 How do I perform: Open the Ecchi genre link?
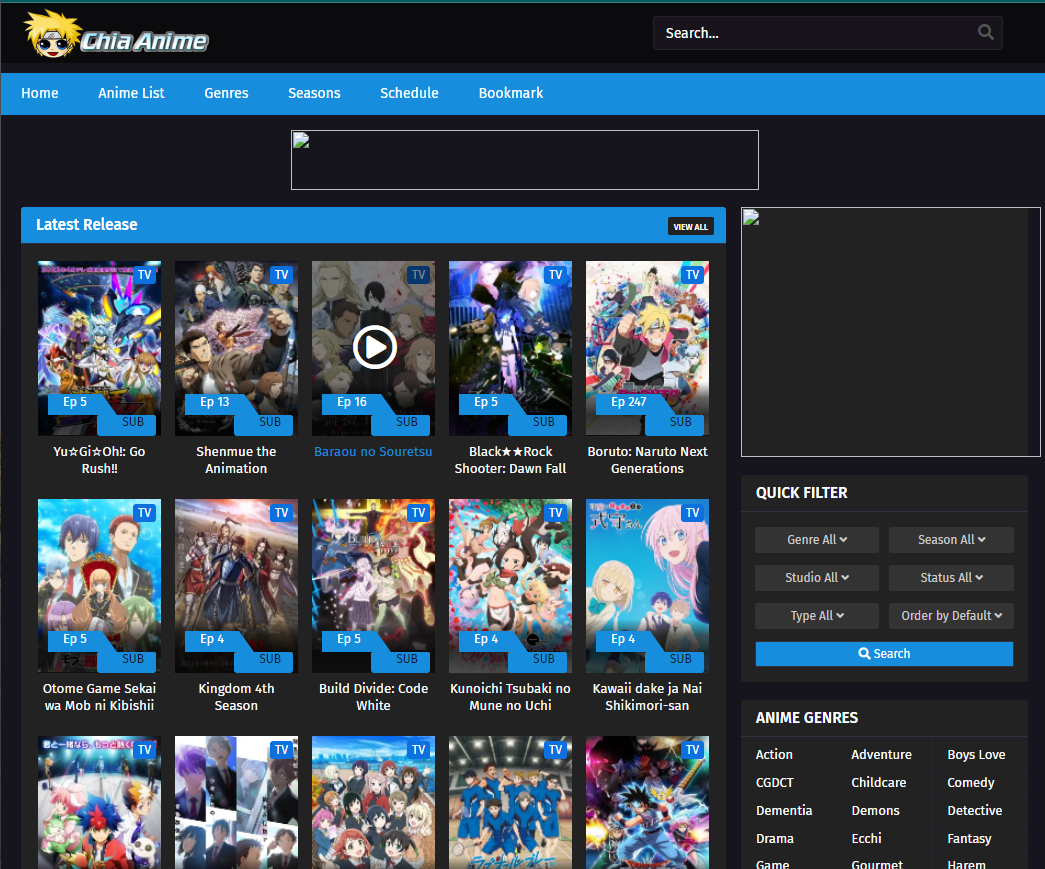pos(866,838)
